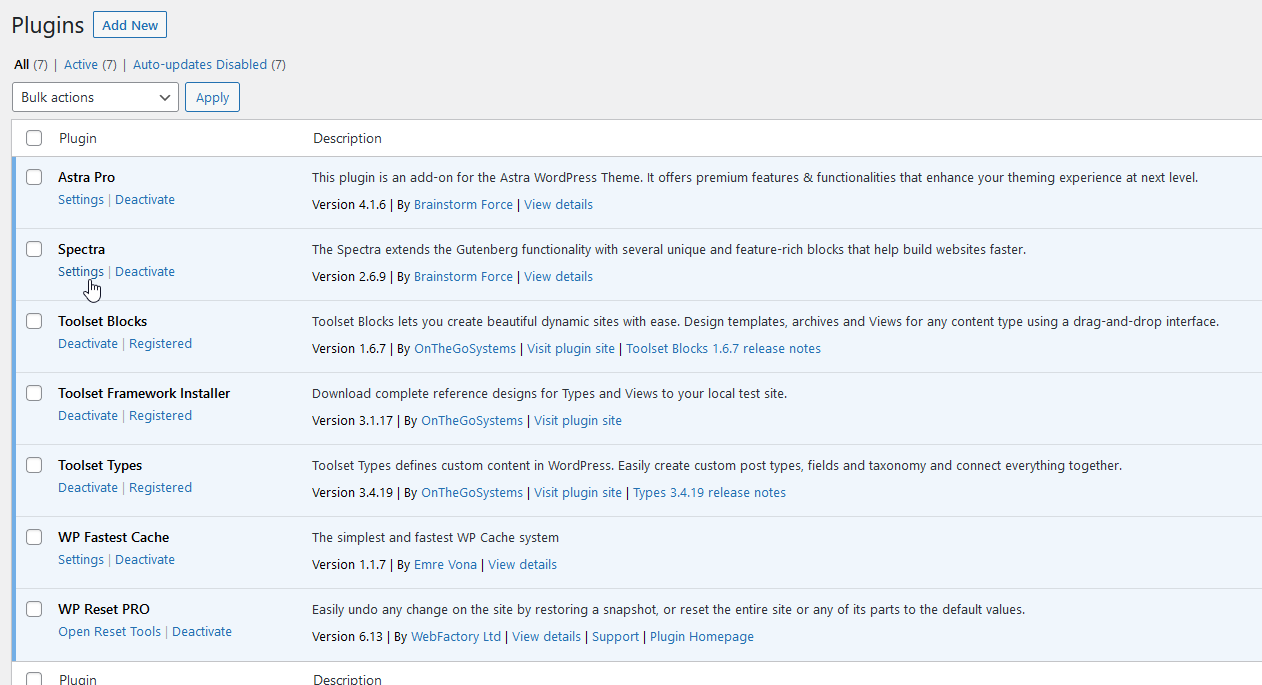Deactivate Toolset Framework Installer
Screen dimensions: 1262x685
(x=88, y=415)
